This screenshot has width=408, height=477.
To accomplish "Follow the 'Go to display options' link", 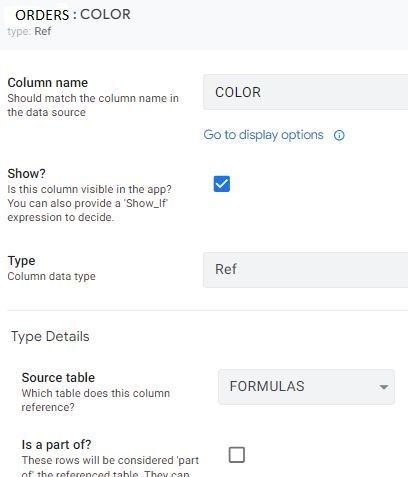I will [263, 135].
